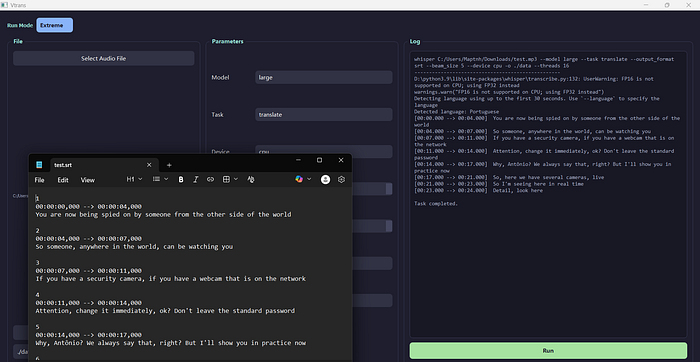Close the Vtrans window

[x=688, y=5]
